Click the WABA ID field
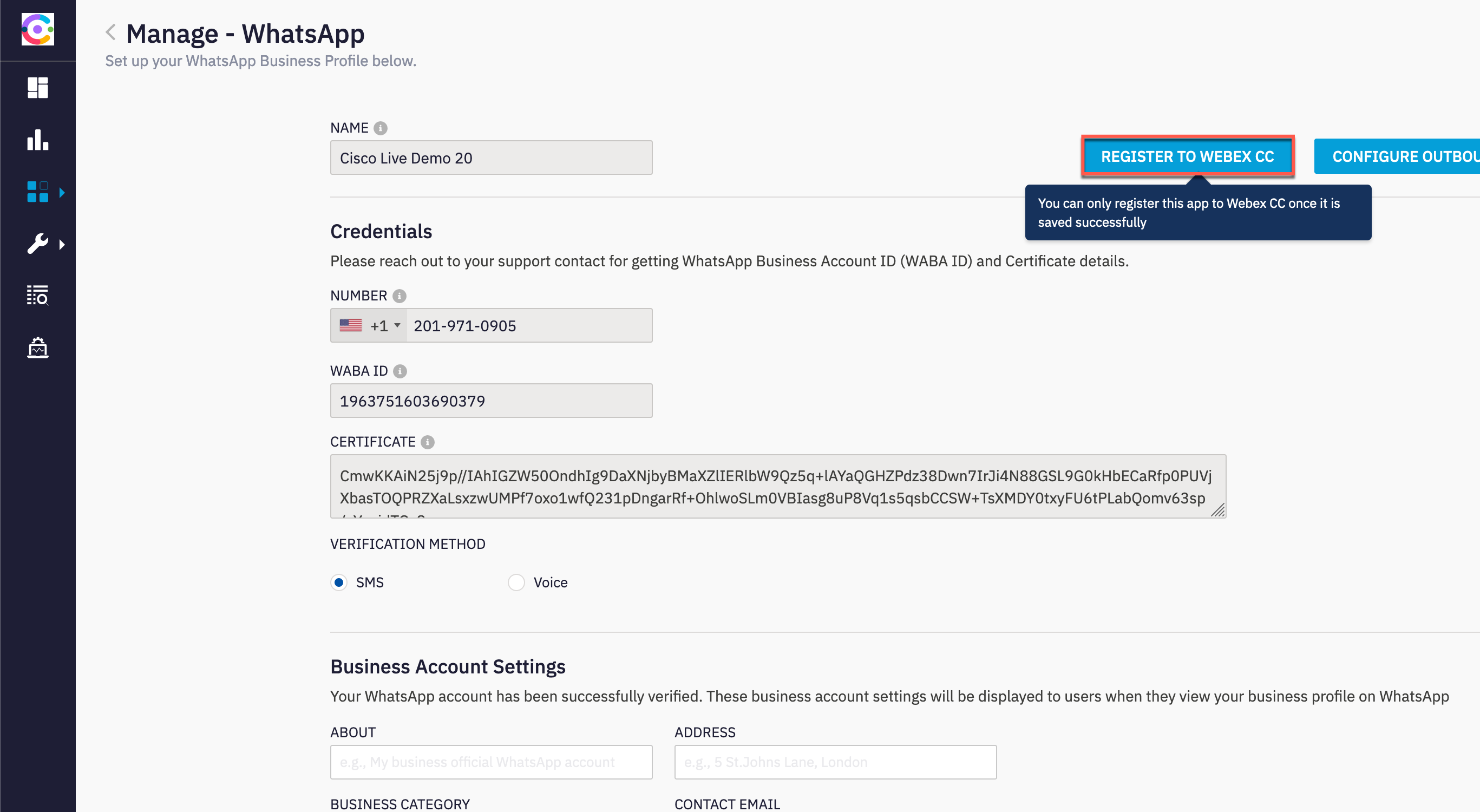This screenshot has width=1480, height=812. (491, 401)
